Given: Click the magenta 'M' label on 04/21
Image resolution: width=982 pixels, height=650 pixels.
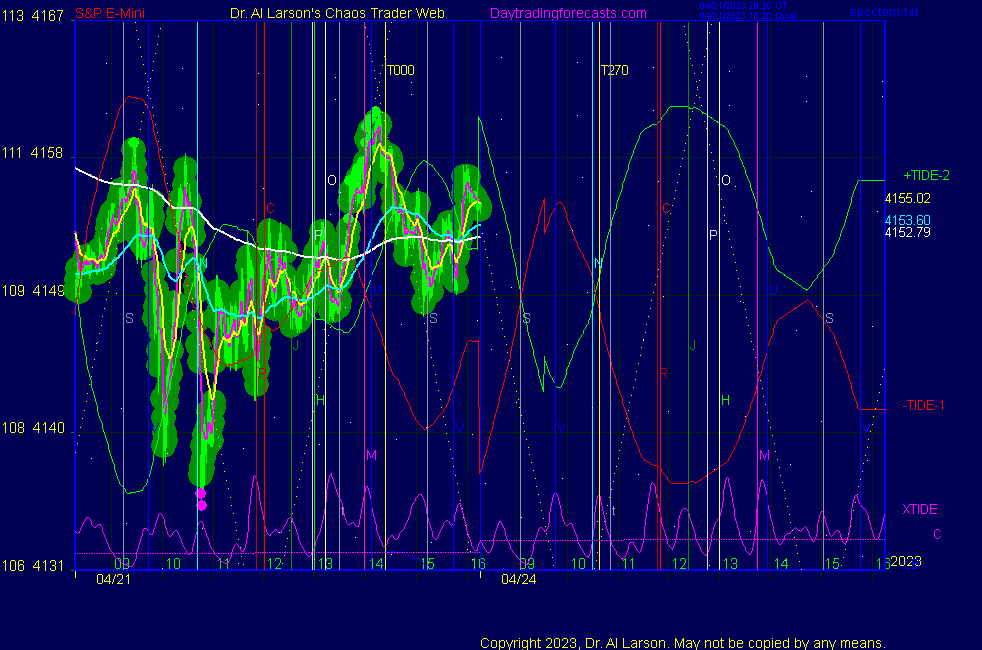Looking at the screenshot, I should pos(371,455).
